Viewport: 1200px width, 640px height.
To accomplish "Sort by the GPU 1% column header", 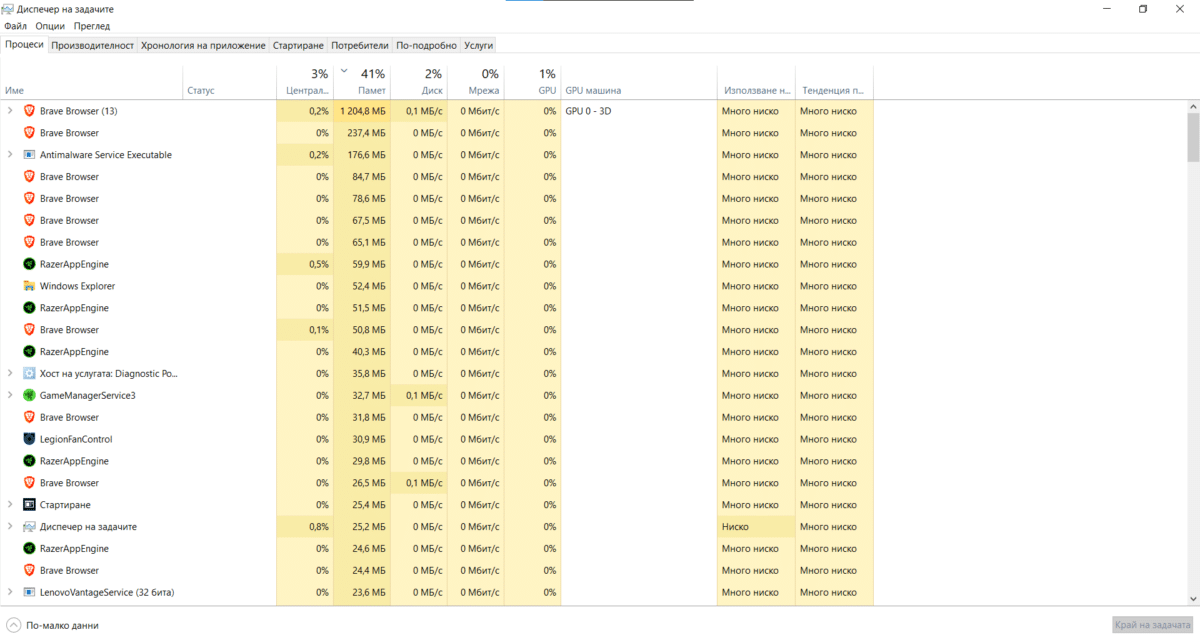I will tap(533, 82).
